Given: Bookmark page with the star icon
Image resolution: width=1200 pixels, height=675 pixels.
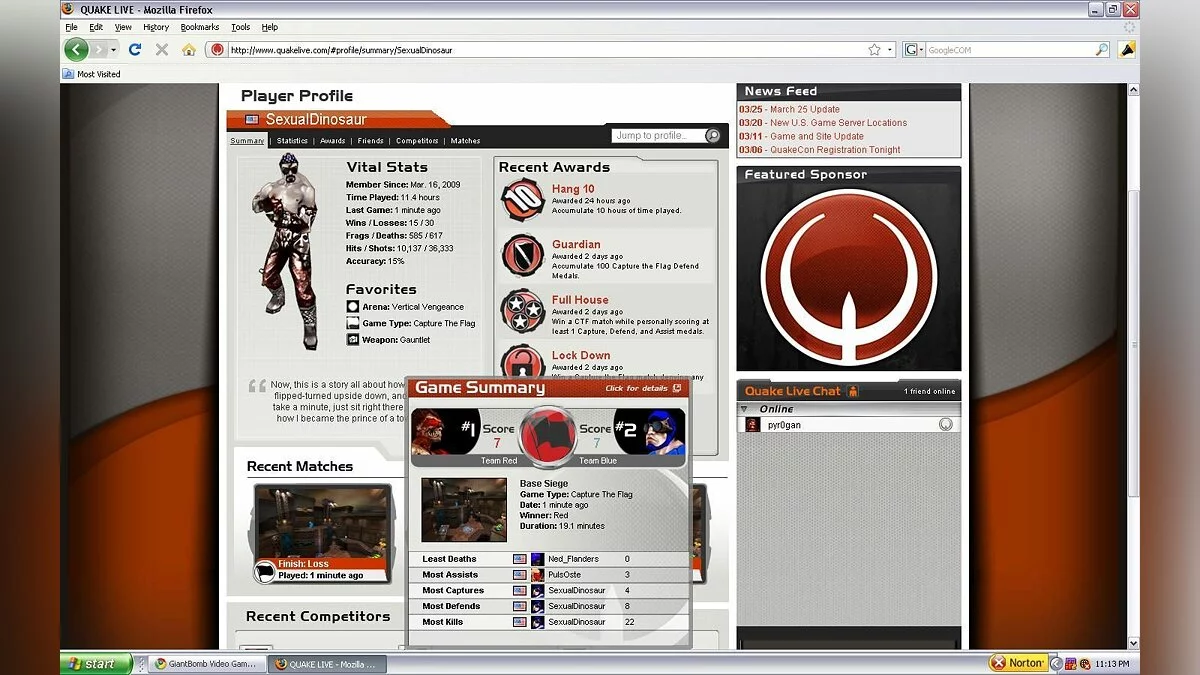Looking at the screenshot, I should (875, 49).
